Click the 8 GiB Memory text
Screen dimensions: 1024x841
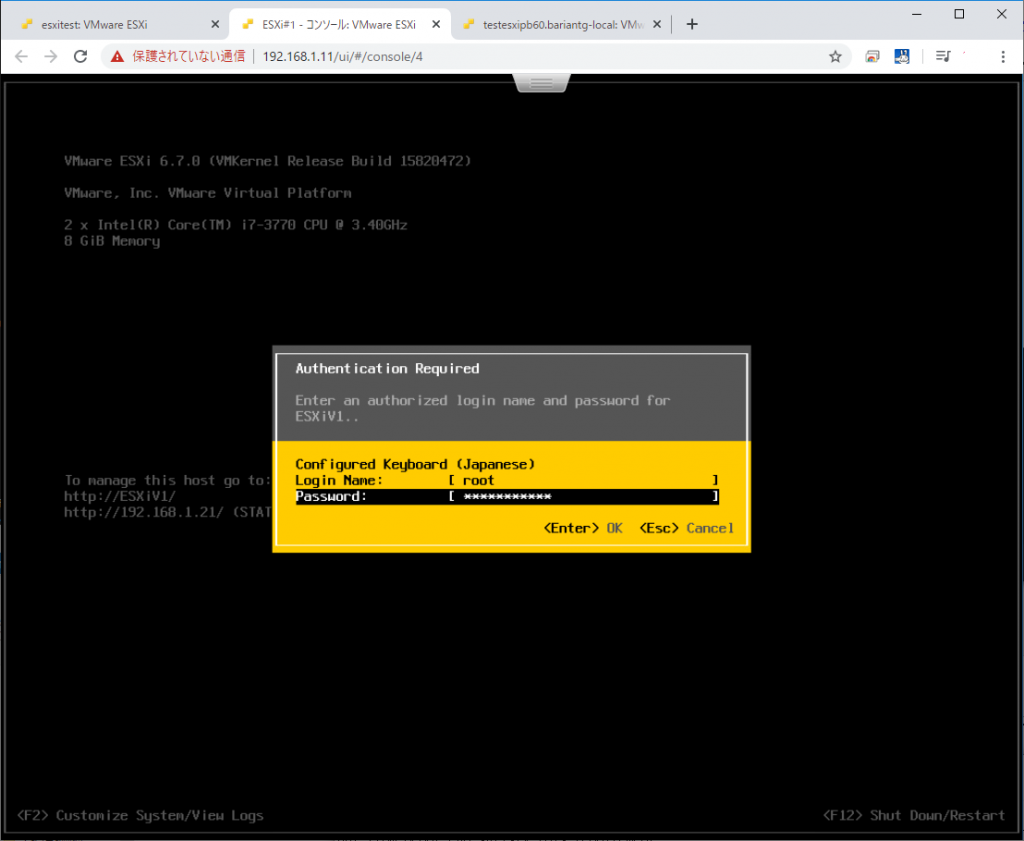click(x=112, y=242)
